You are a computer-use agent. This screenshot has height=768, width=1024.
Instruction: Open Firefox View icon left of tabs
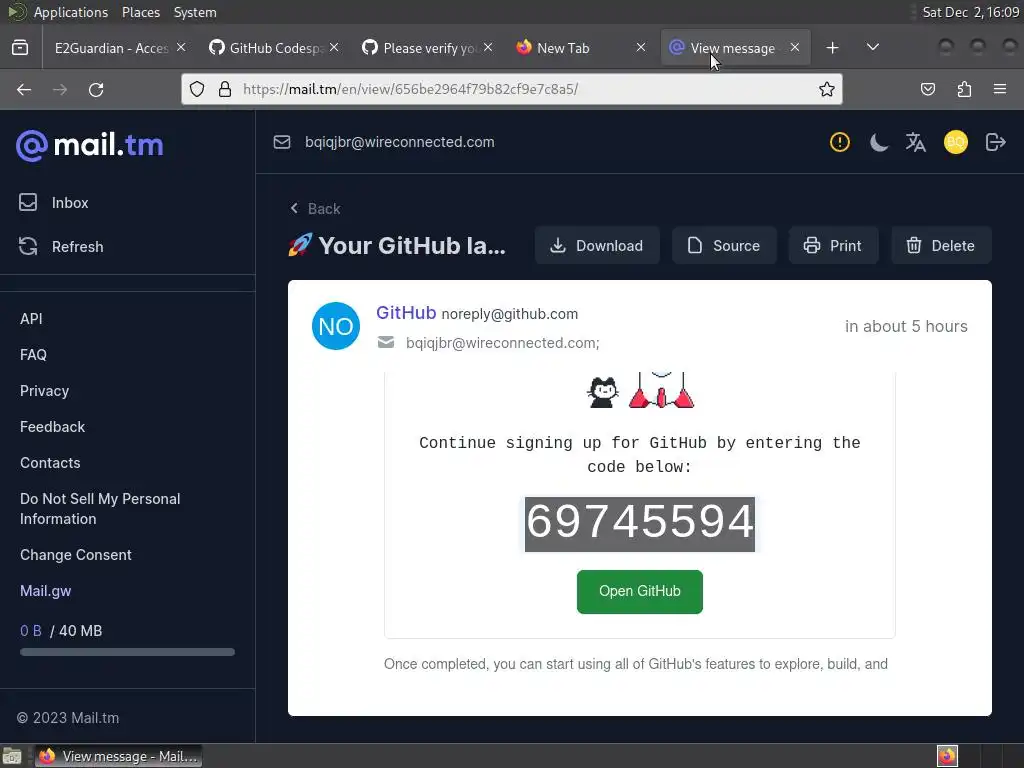(20, 48)
